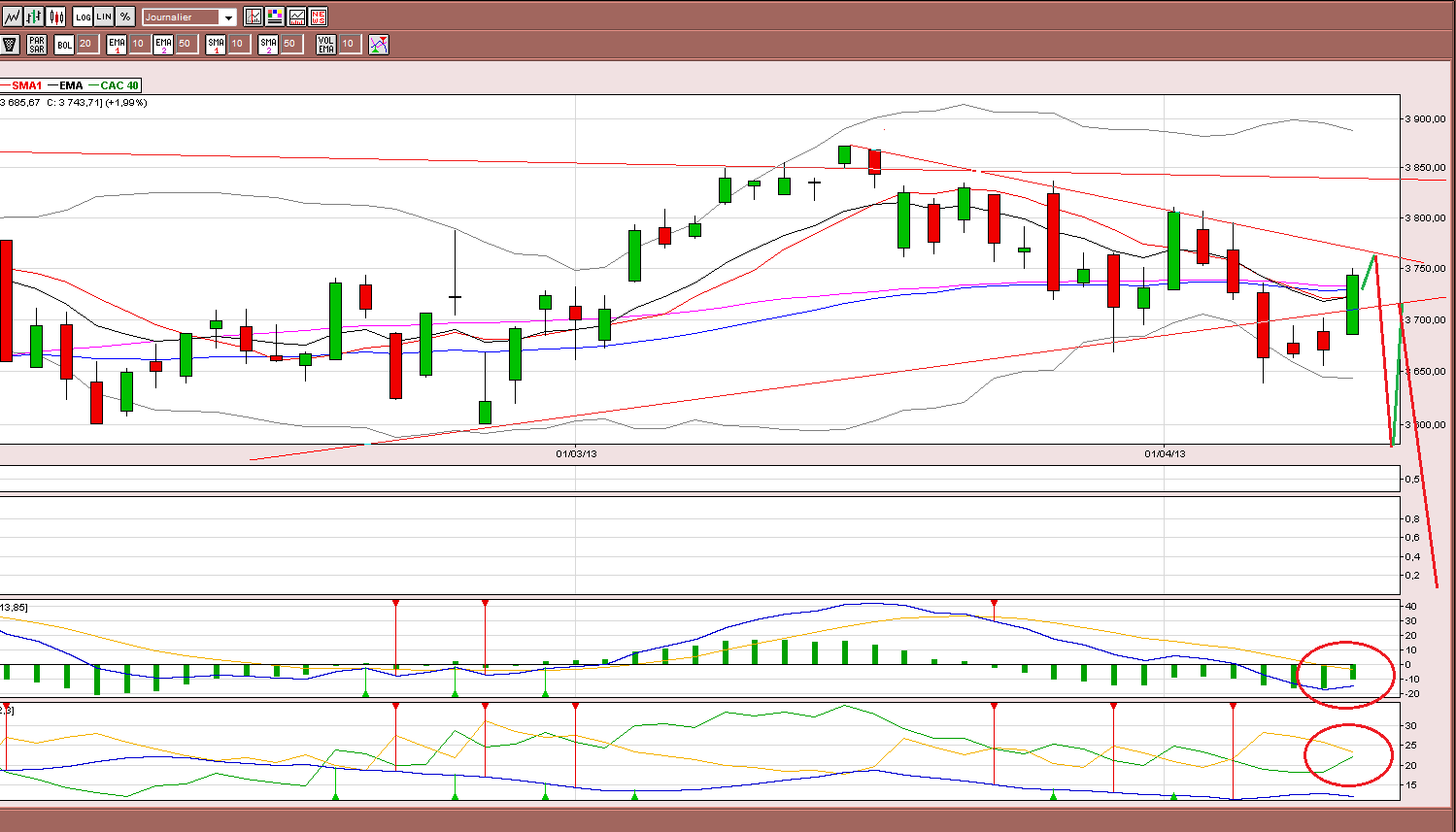
Task: Open the Journalier period dropdown
Action: coord(189,17)
